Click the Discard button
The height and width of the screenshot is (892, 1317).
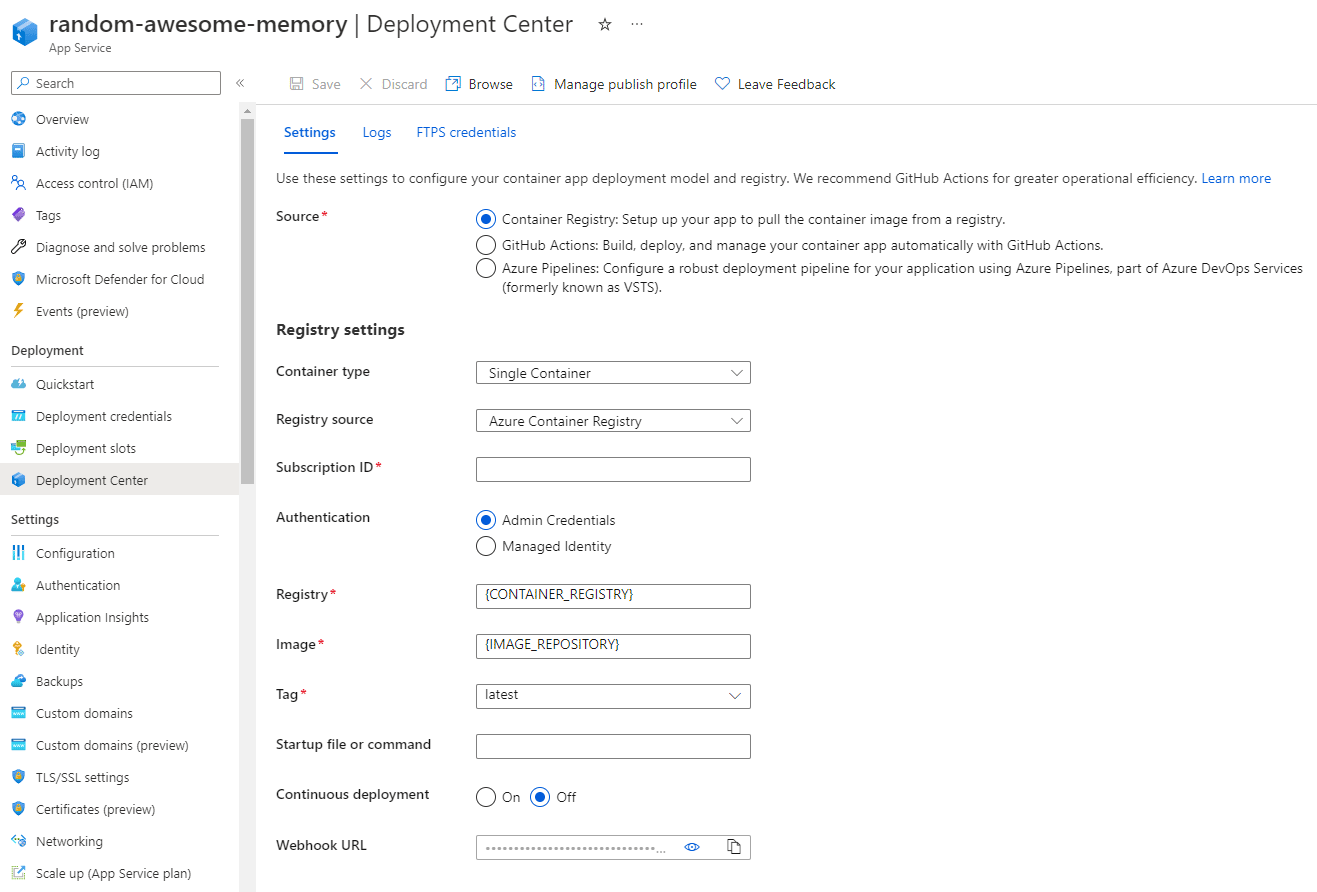[x=393, y=84]
